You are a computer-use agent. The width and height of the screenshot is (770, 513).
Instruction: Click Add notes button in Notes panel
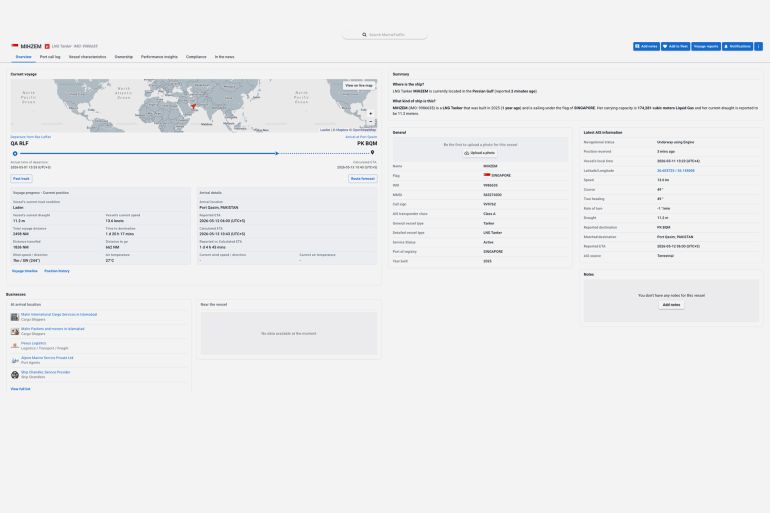coord(671,305)
